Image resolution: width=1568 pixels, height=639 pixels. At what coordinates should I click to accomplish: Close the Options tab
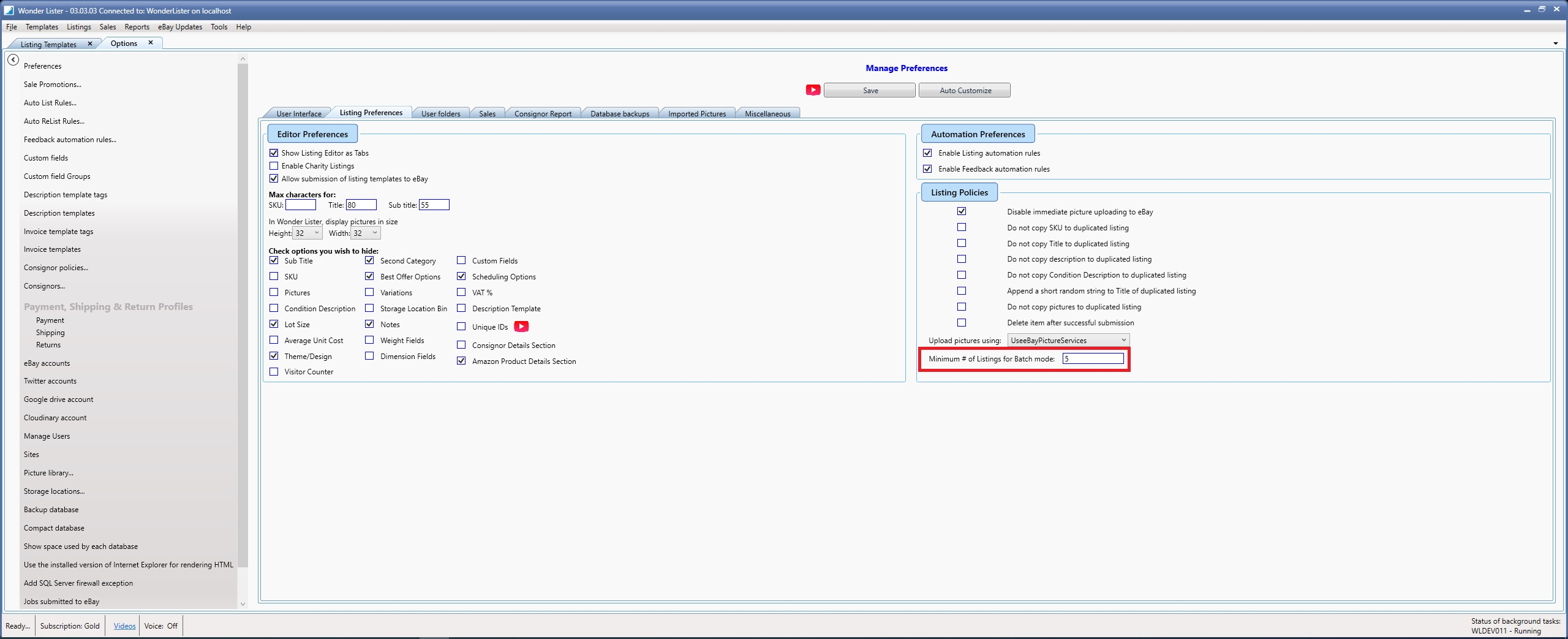pos(151,43)
